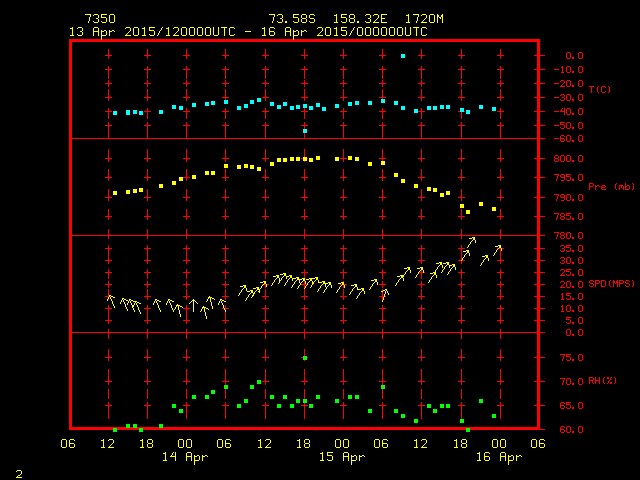Screen dimensions: 640x480
Task: Click the green humidity outlier at 75%
Action: click(305, 357)
